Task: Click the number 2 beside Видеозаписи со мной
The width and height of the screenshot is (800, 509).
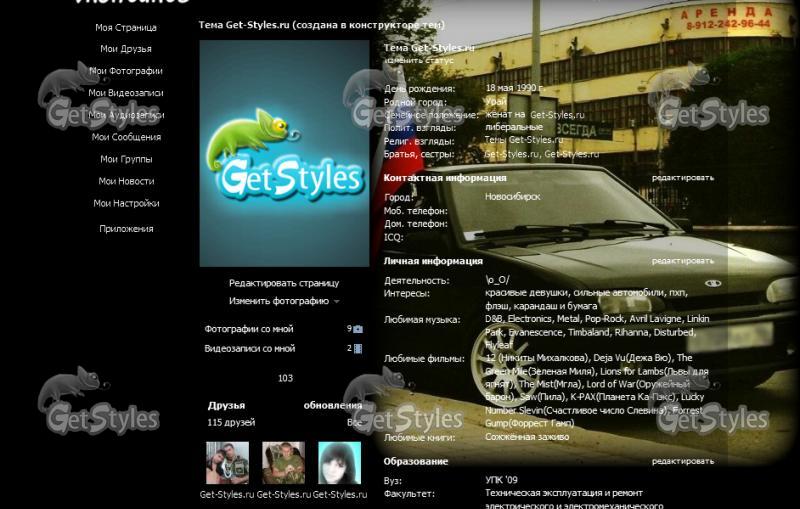Action: point(349,348)
